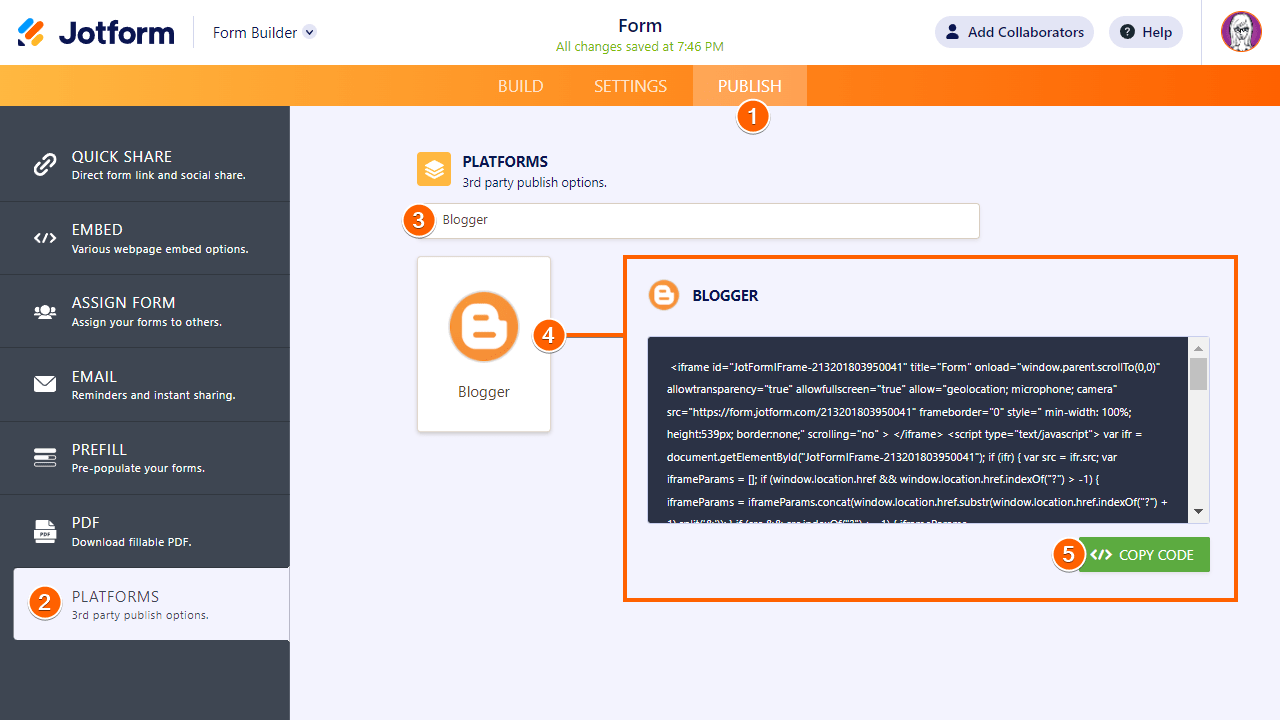Open the Email envelope icon in sidebar
Screen dimensions: 1280x720
tap(44, 384)
